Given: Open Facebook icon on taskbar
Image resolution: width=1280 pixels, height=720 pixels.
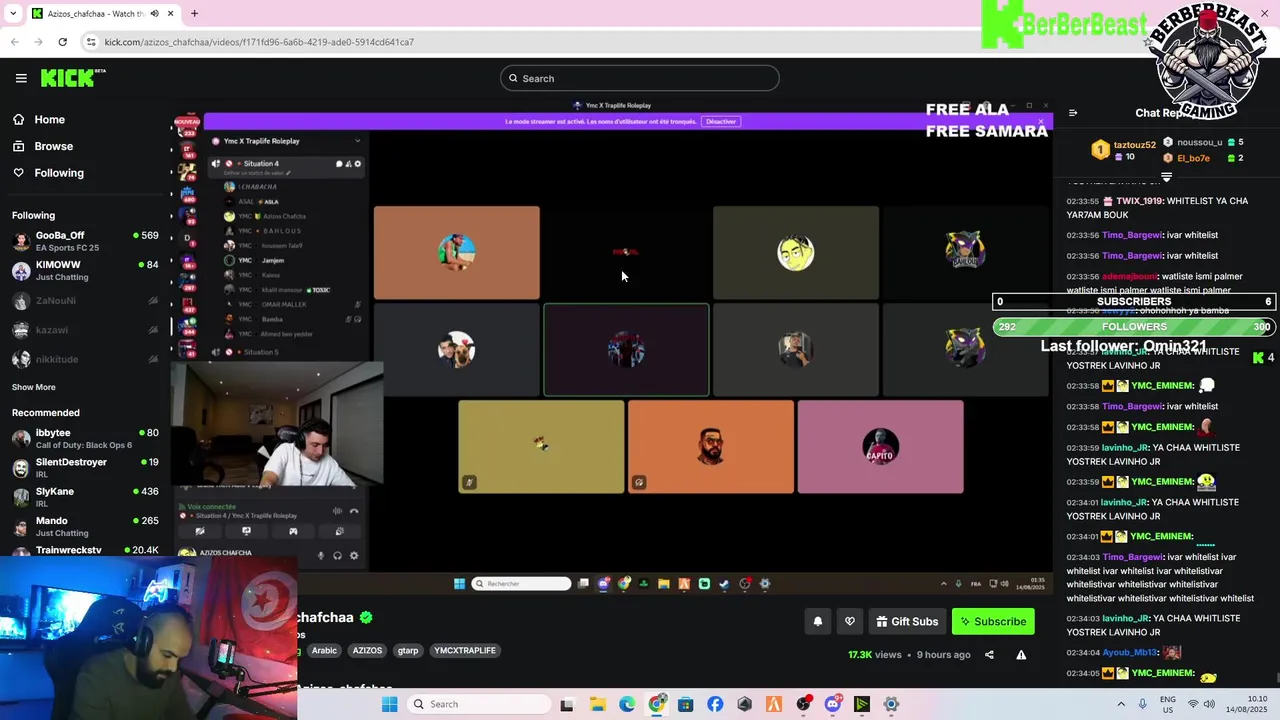Looking at the screenshot, I should (x=715, y=704).
